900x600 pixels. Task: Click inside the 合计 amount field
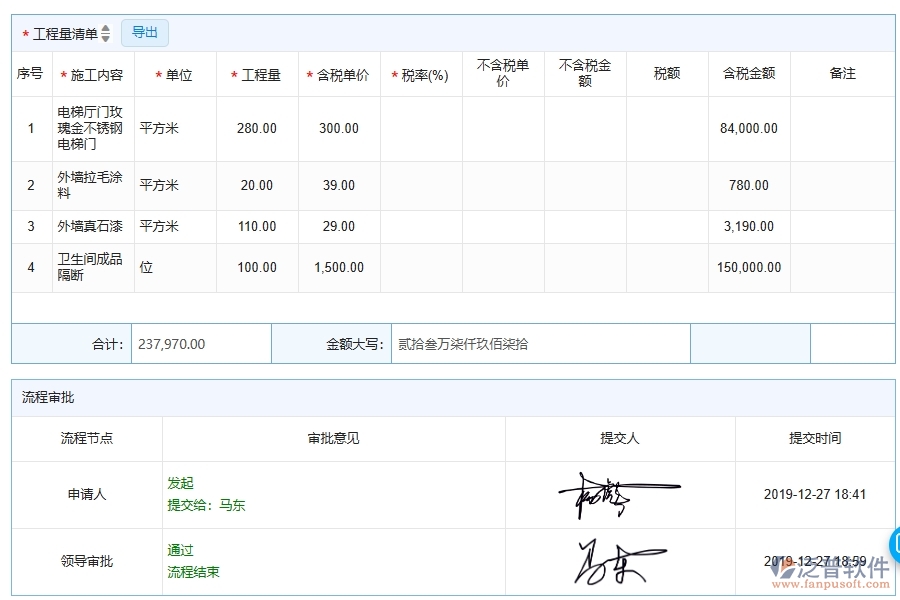[200, 343]
